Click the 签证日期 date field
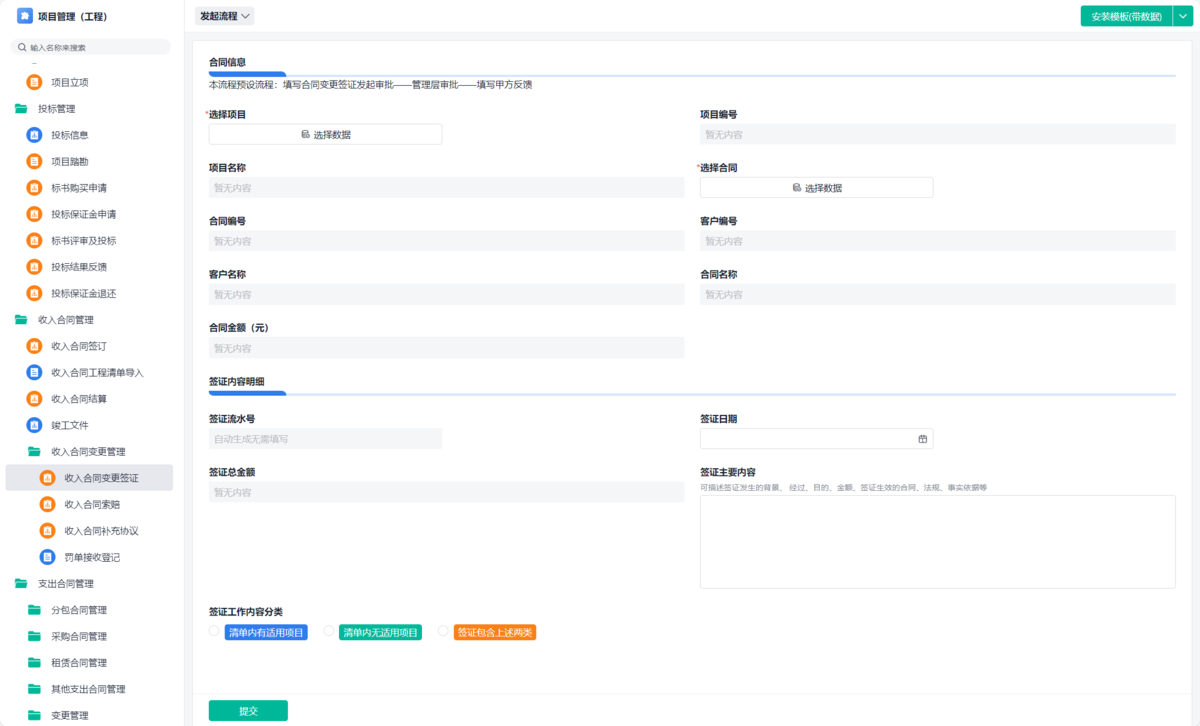1200x726 pixels. (816, 439)
